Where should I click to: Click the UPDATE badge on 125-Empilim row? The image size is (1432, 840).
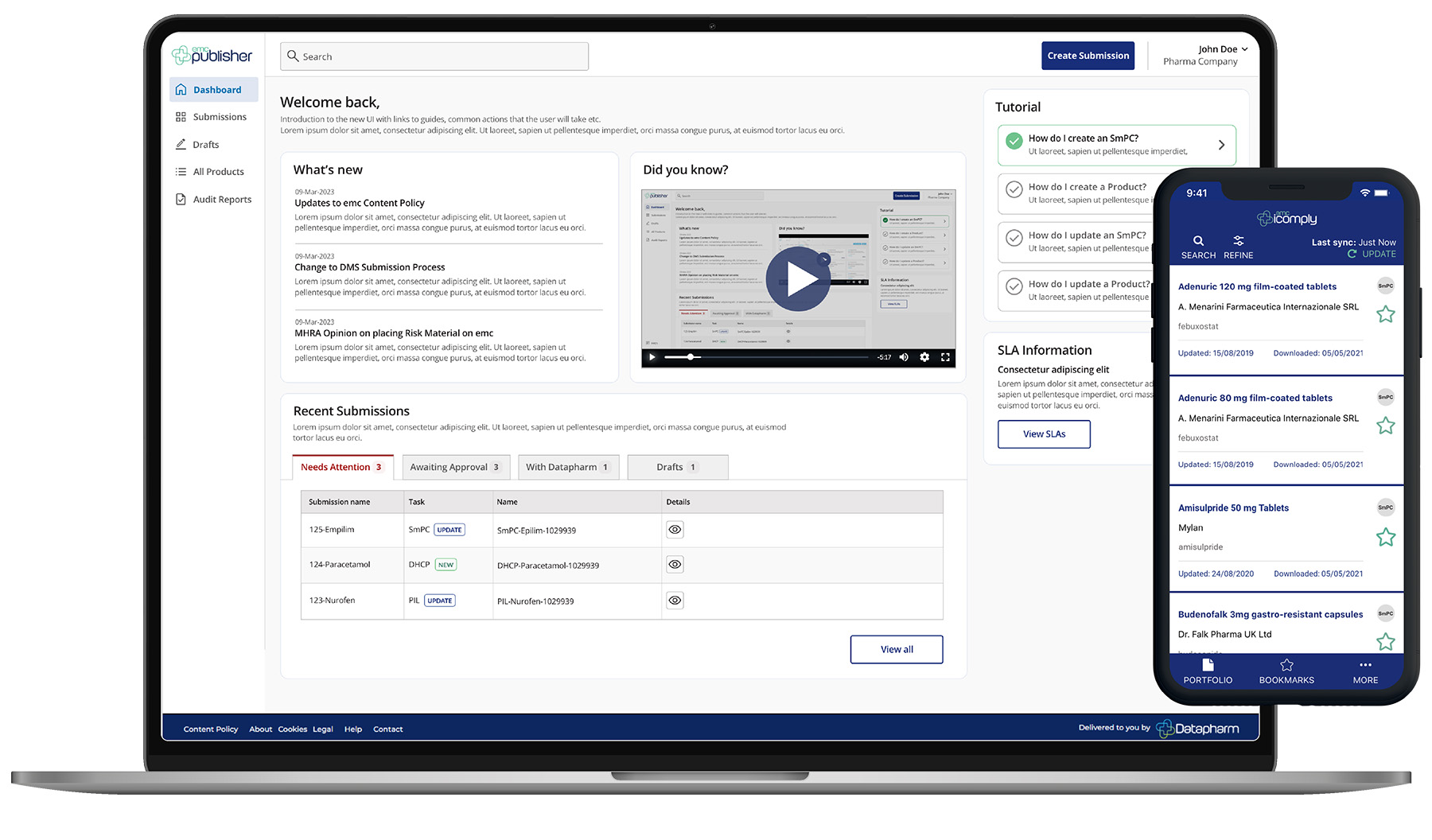tap(449, 530)
